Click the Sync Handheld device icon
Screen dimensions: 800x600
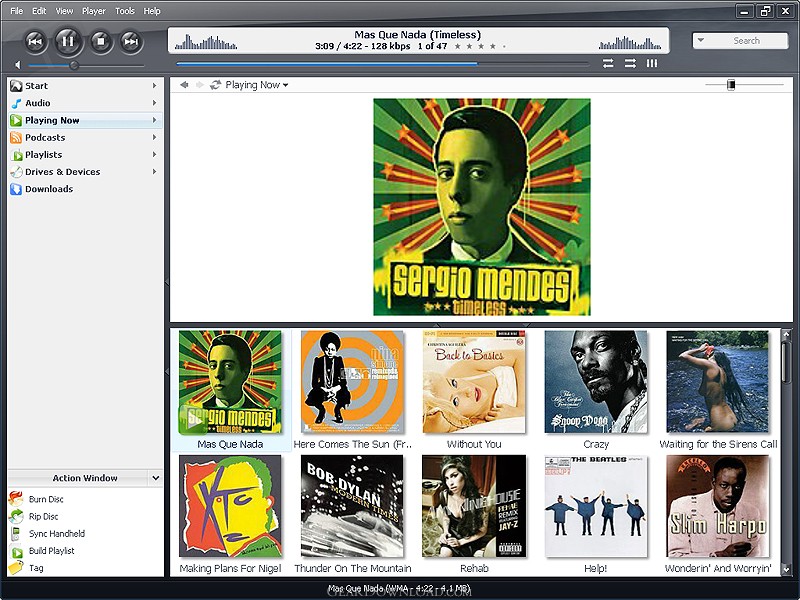pyautogui.click(x=16, y=534)
